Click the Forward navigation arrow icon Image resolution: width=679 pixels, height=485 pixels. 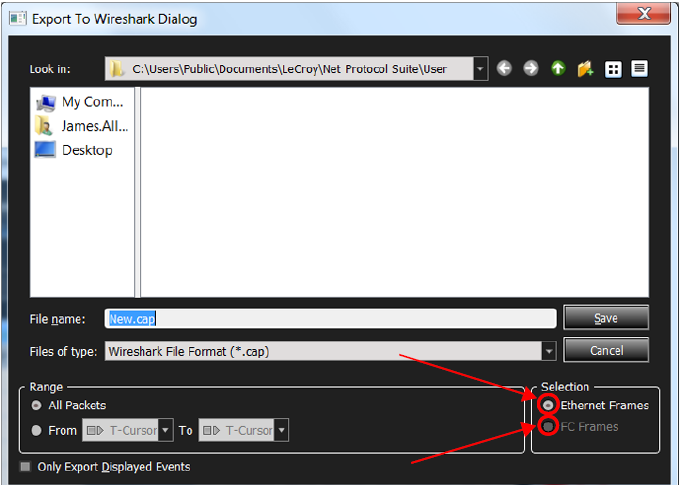pos(530,68)
